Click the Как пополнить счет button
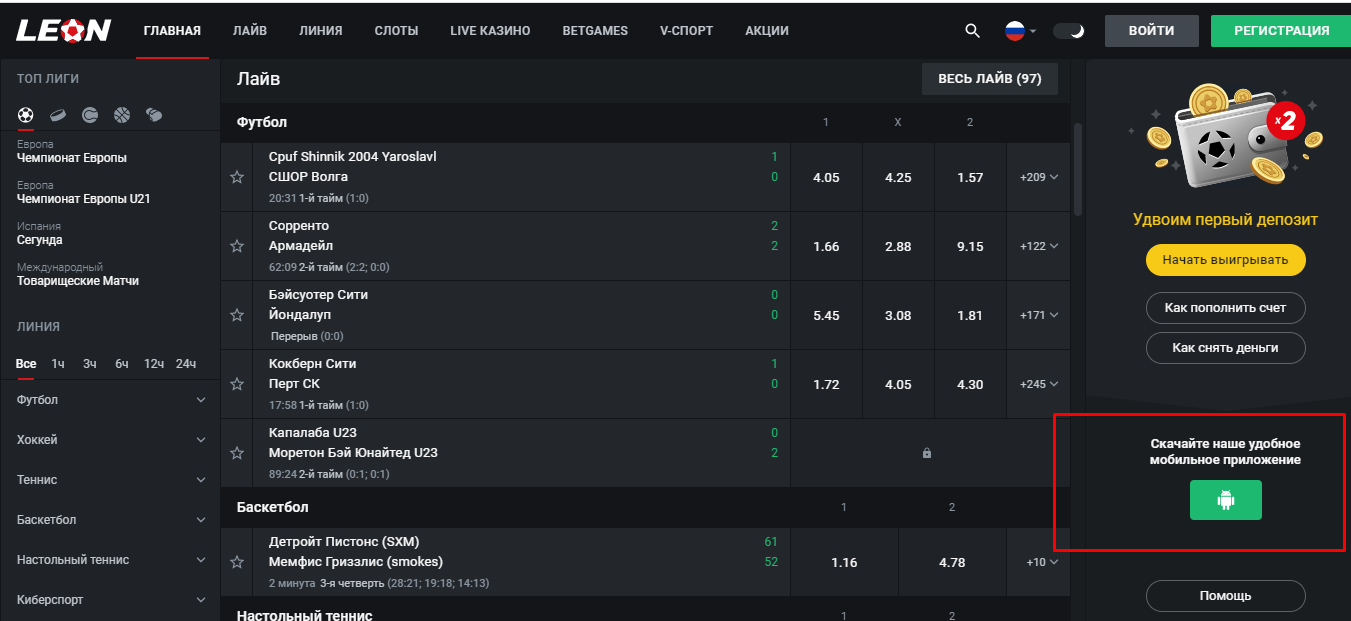This screenshot has width=1351, height=621. coord(1226,308)
